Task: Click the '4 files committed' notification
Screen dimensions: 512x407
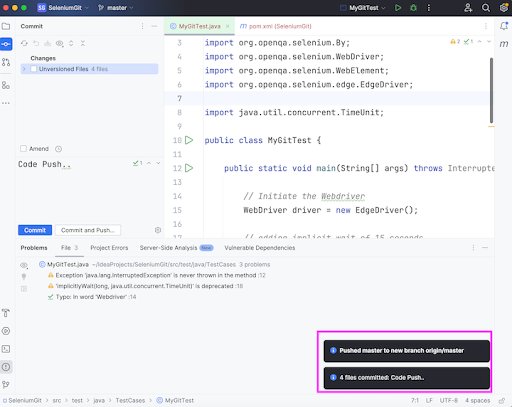Action: pyautogui.click(x=407, y=378)
